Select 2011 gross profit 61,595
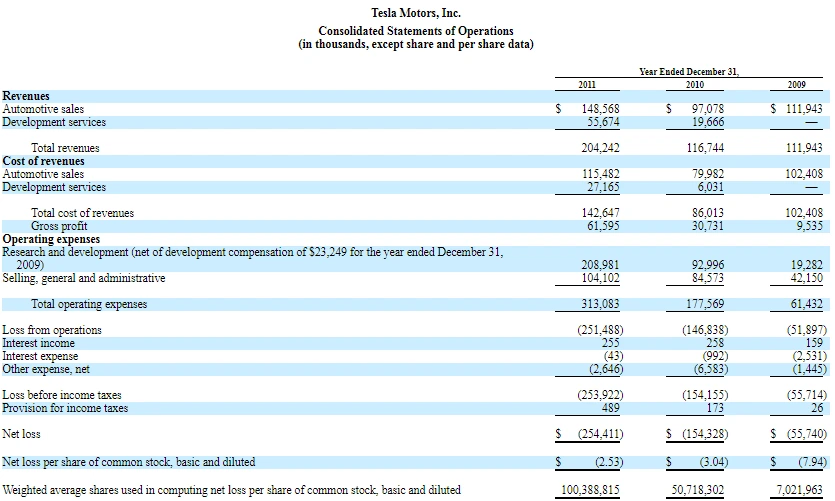Screen dimensions: 835x501 tap(603, 226)
